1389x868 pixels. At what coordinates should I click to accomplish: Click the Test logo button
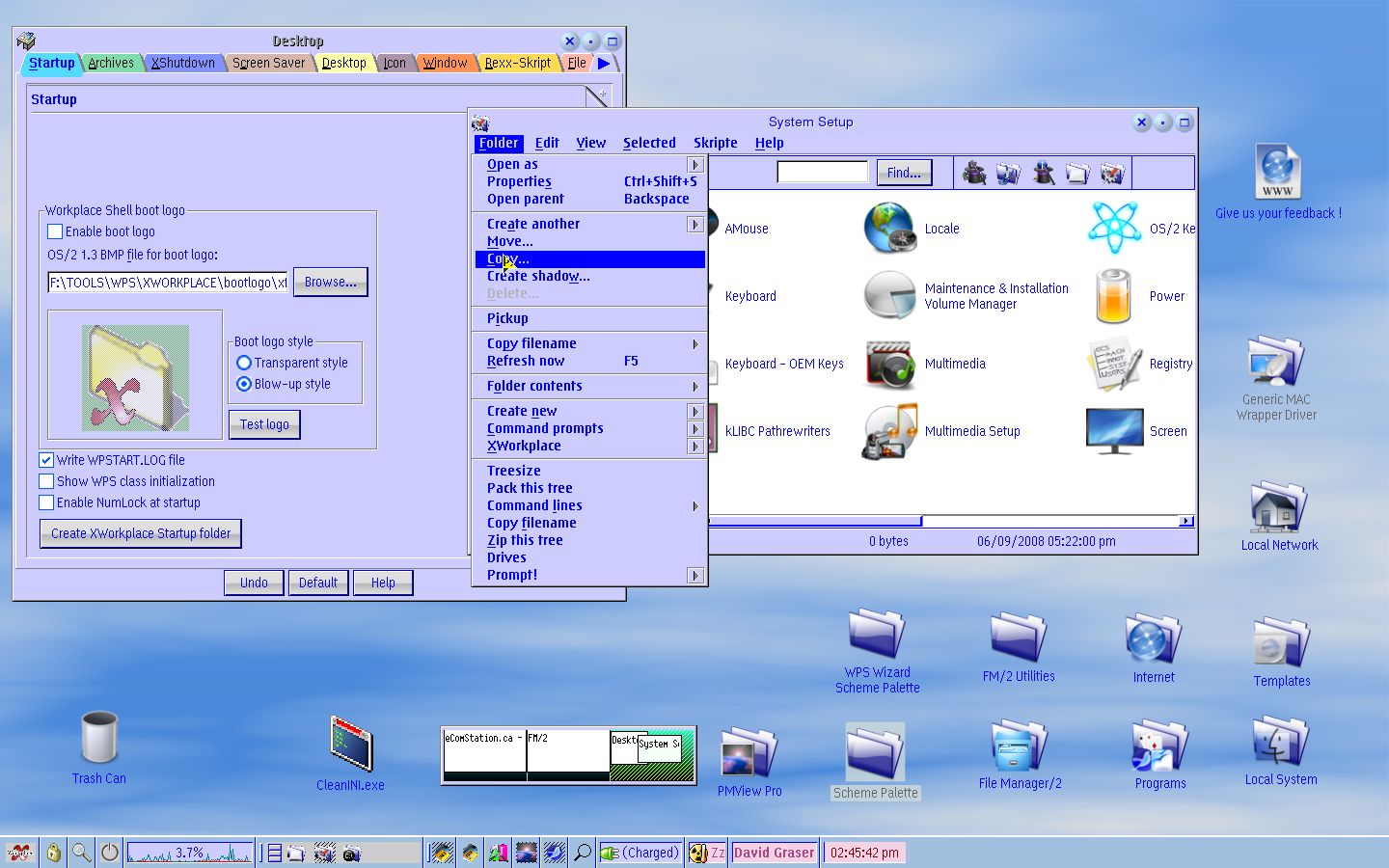tap(264, 424)
